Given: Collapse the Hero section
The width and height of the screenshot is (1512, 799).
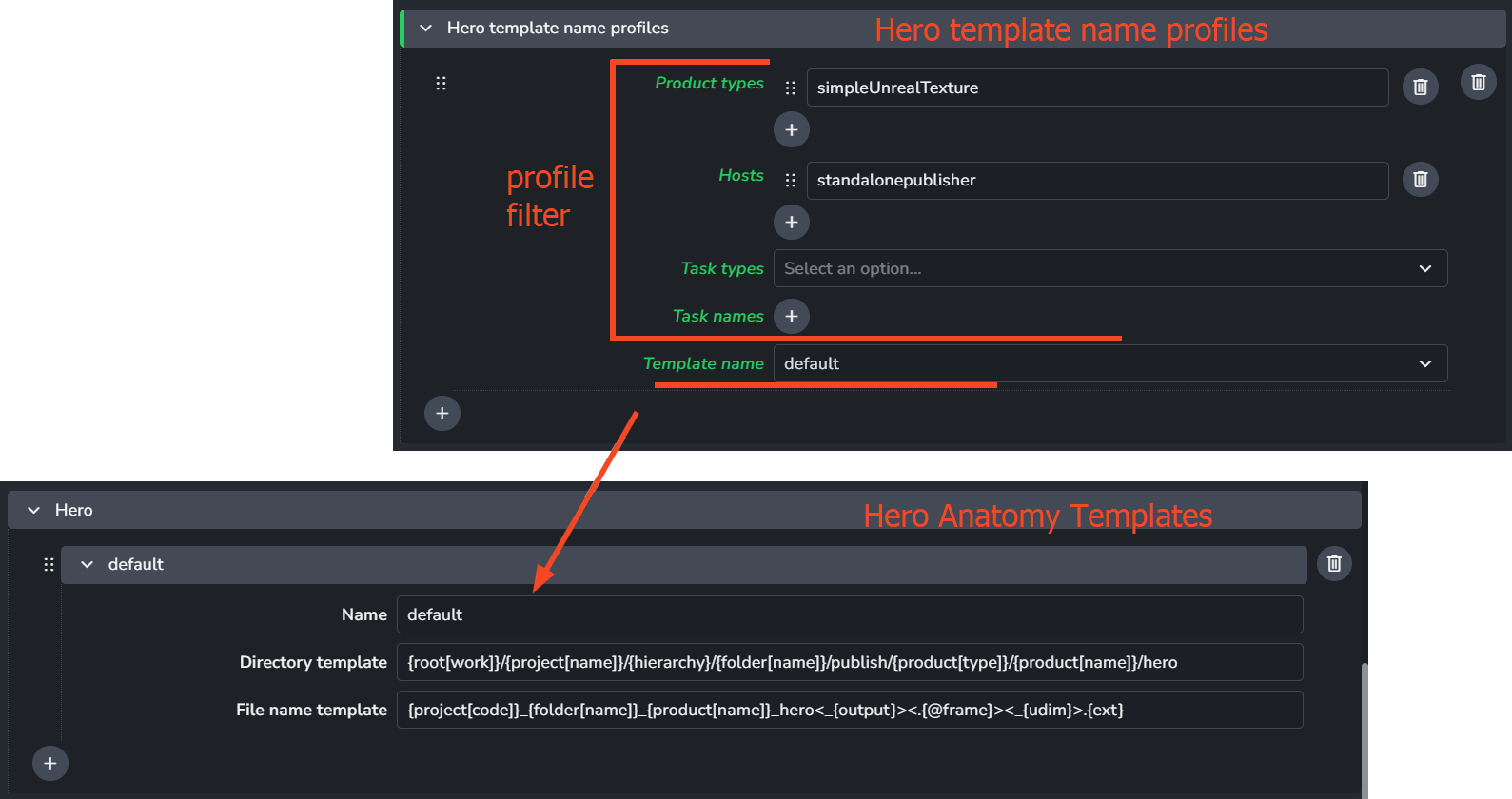Looking at the screenshot, I should pyautogui.click(x=34, y=511).
